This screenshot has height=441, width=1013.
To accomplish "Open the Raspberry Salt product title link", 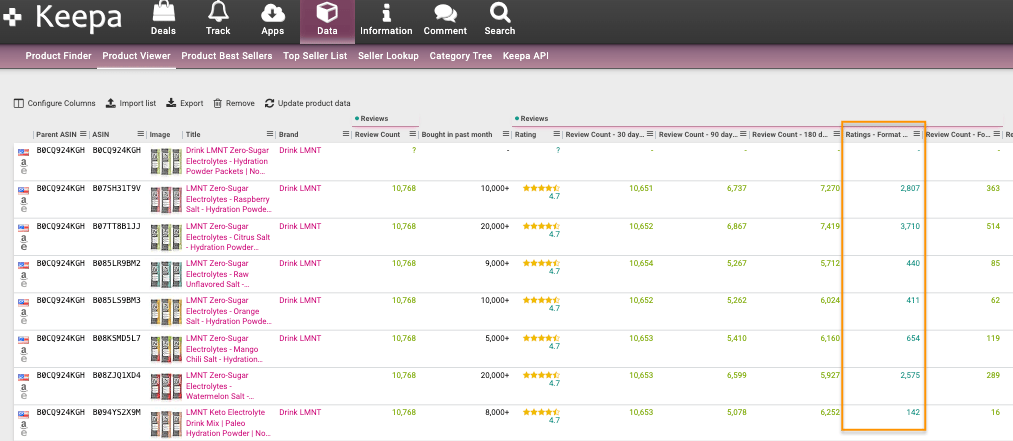I will [x=229, y=199].
